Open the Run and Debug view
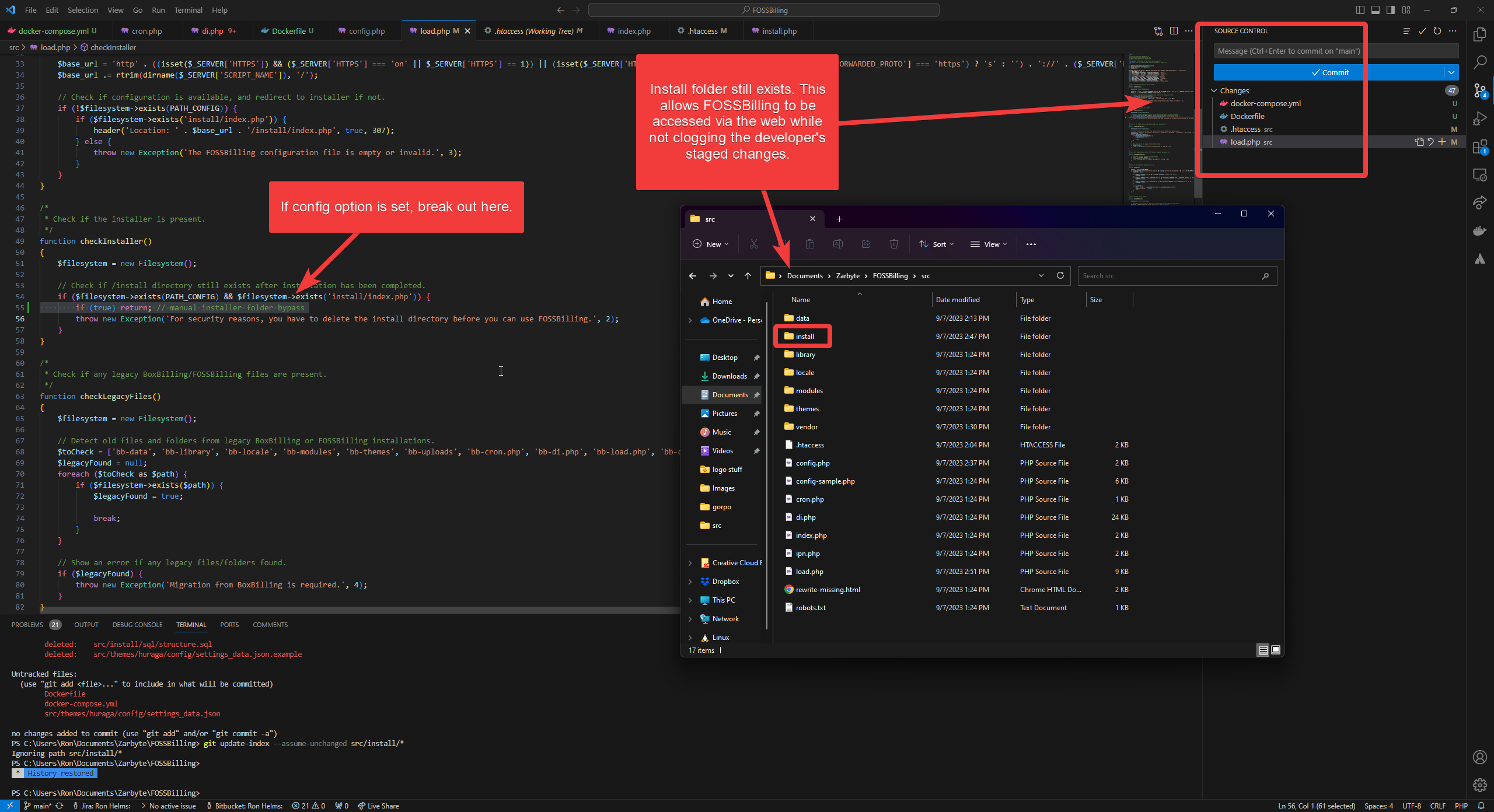 [x=1481, y=118]
